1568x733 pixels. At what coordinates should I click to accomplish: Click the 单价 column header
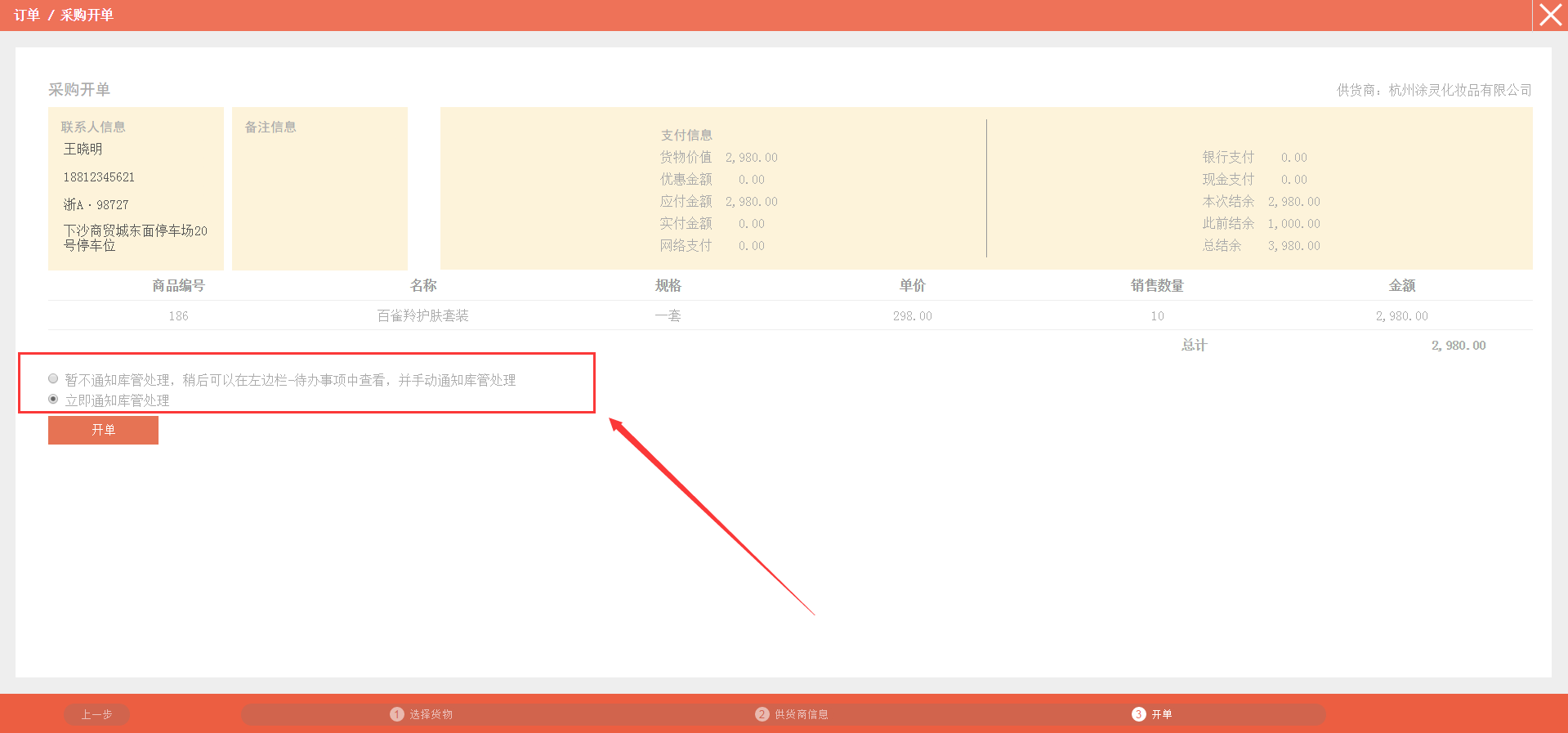pos(912,285)
